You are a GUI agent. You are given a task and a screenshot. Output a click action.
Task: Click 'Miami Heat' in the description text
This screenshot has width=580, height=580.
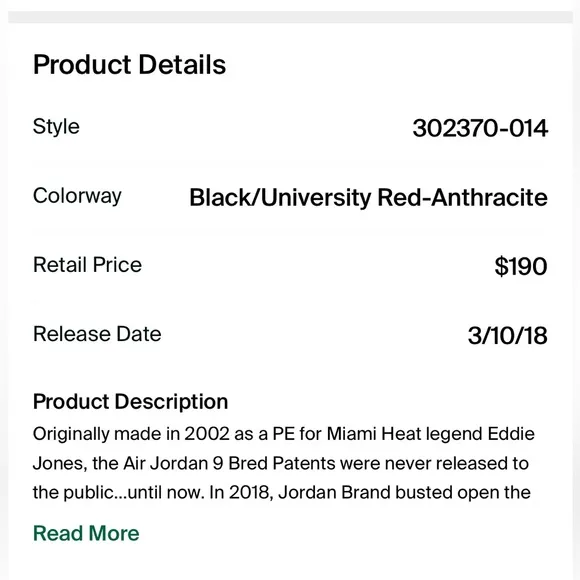tap(374, 434)
